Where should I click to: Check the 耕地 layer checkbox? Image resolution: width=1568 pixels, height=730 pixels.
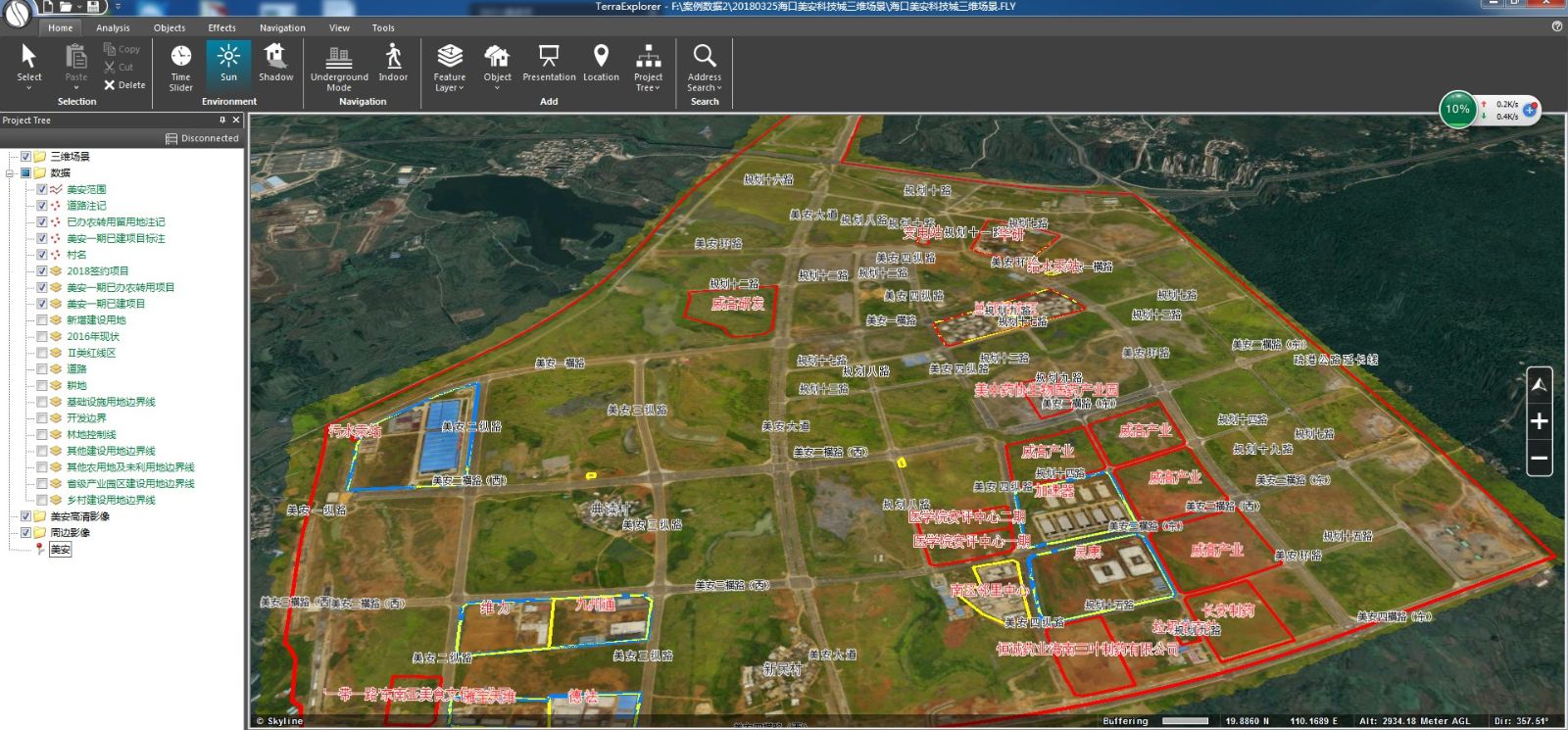(x=42, y=385)
